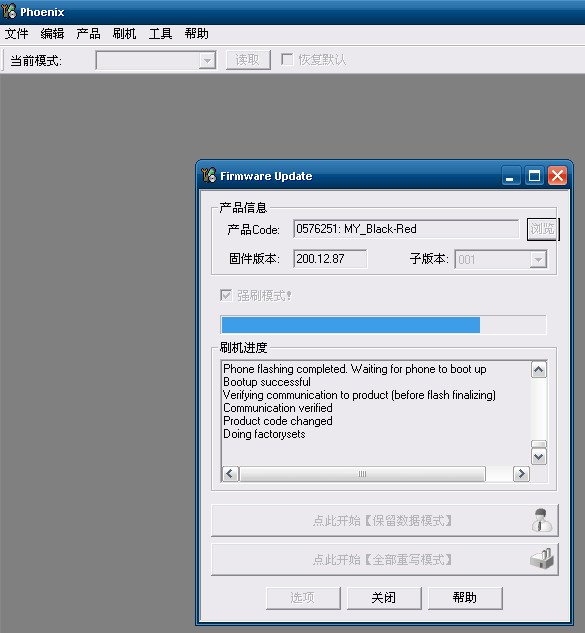
Task: Click the Firmware Update dialog title icon
Action: [209, 175]
